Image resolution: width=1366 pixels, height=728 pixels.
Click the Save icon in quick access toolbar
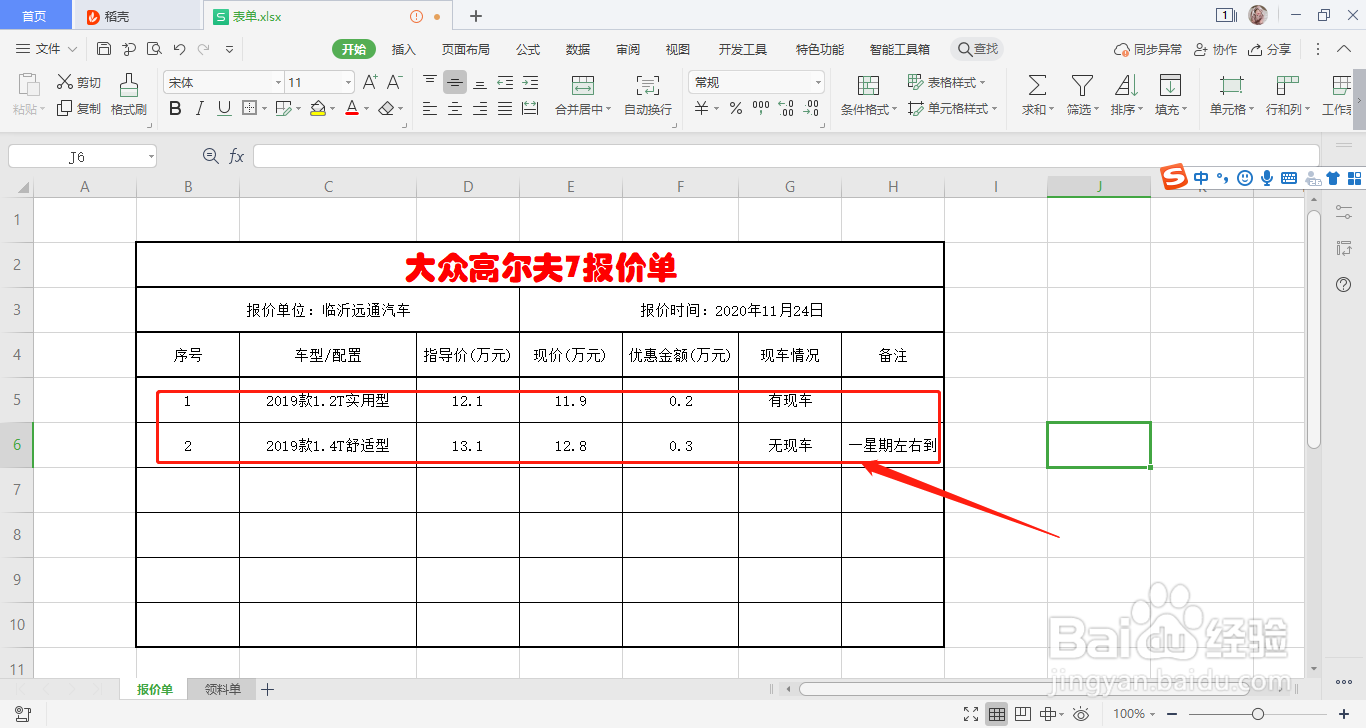104,49
